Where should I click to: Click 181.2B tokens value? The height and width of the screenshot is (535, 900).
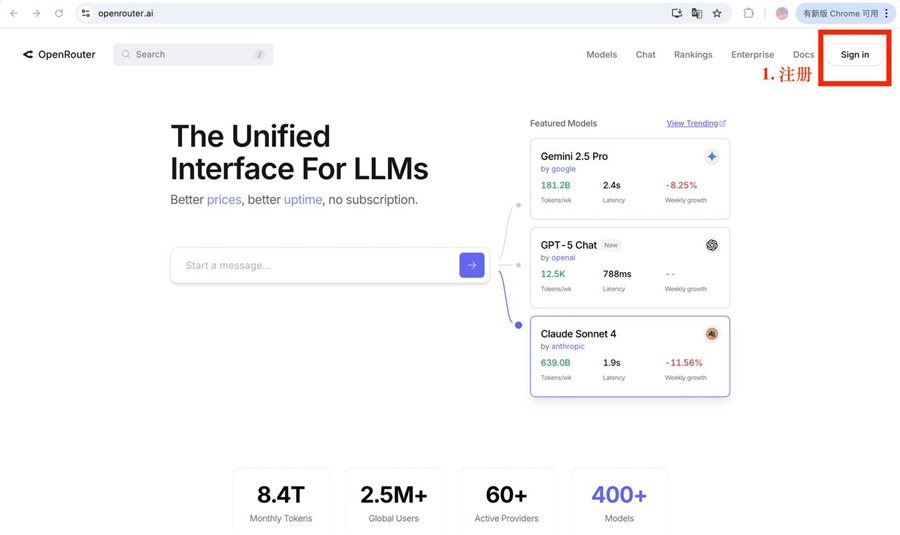556,185
